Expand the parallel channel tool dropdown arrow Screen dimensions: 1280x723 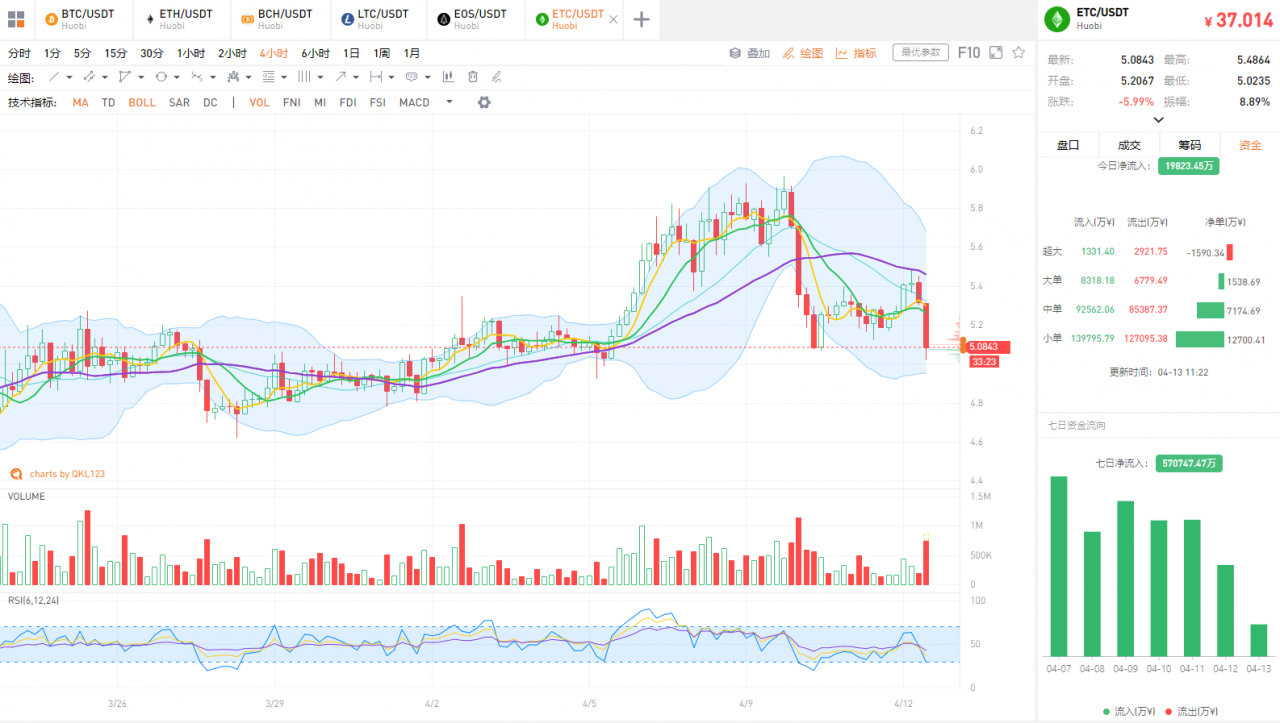coord(105,78)
